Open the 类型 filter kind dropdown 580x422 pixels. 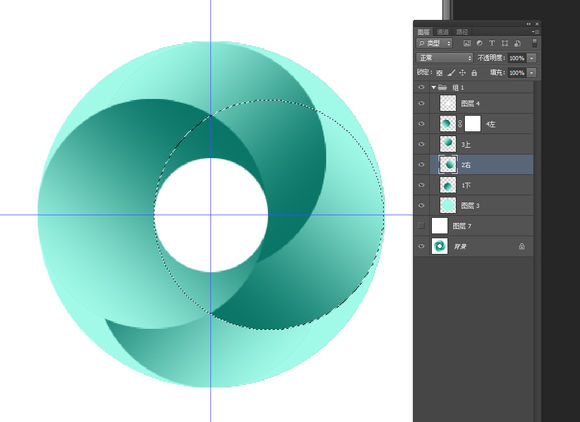pos(434,43)
